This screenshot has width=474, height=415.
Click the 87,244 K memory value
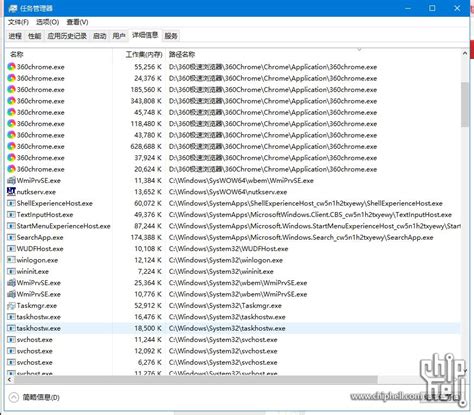(x=148, y=226)
